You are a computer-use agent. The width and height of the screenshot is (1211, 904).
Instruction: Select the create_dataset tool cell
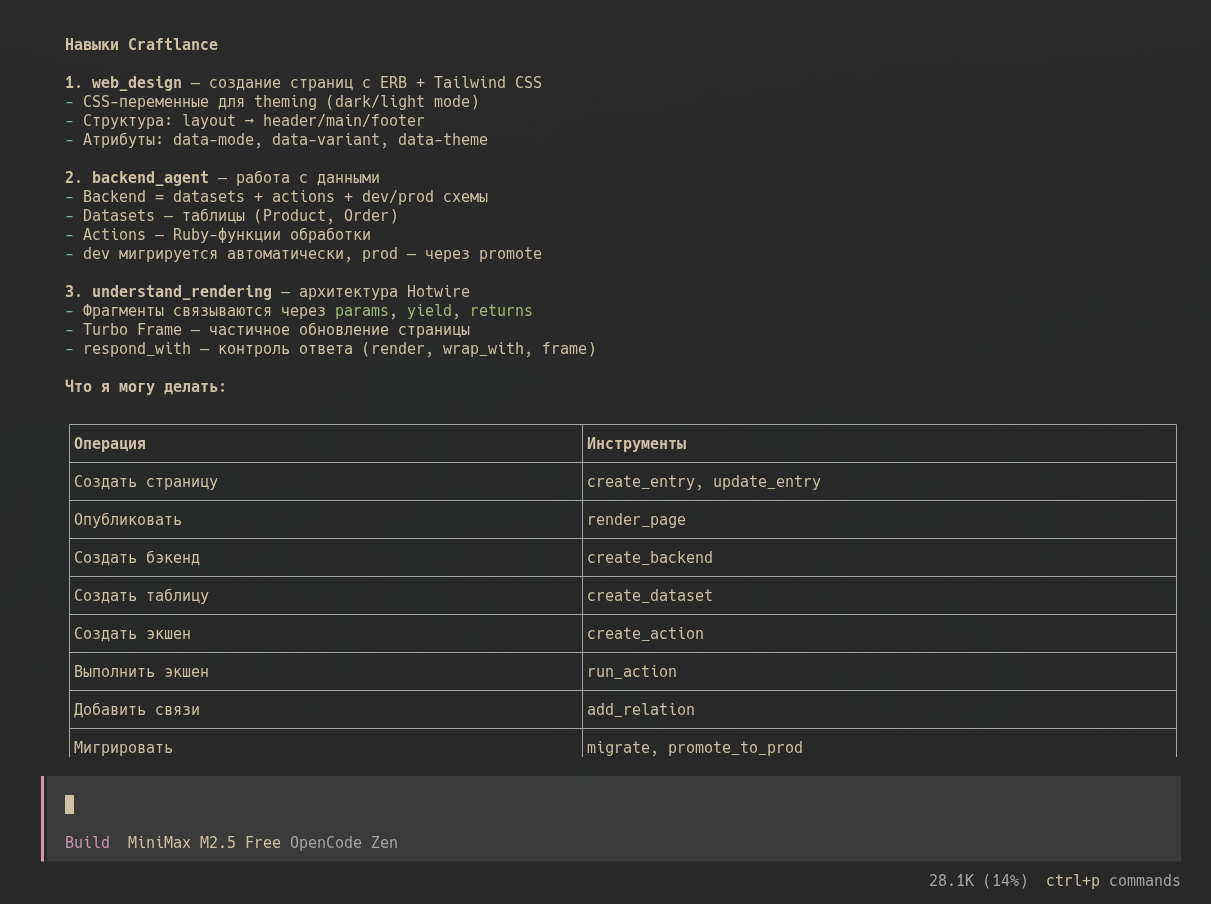(649, 596)
